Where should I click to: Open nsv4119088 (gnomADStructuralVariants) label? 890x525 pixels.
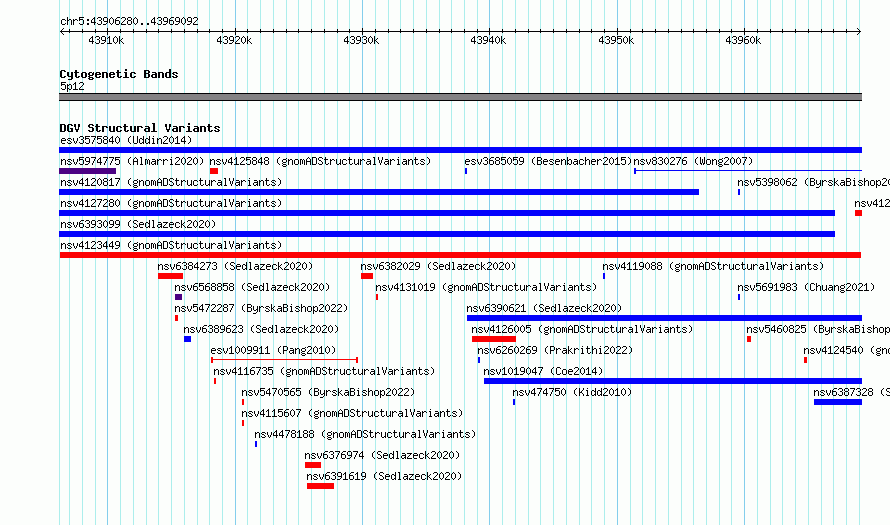click(x=713, y=266)
